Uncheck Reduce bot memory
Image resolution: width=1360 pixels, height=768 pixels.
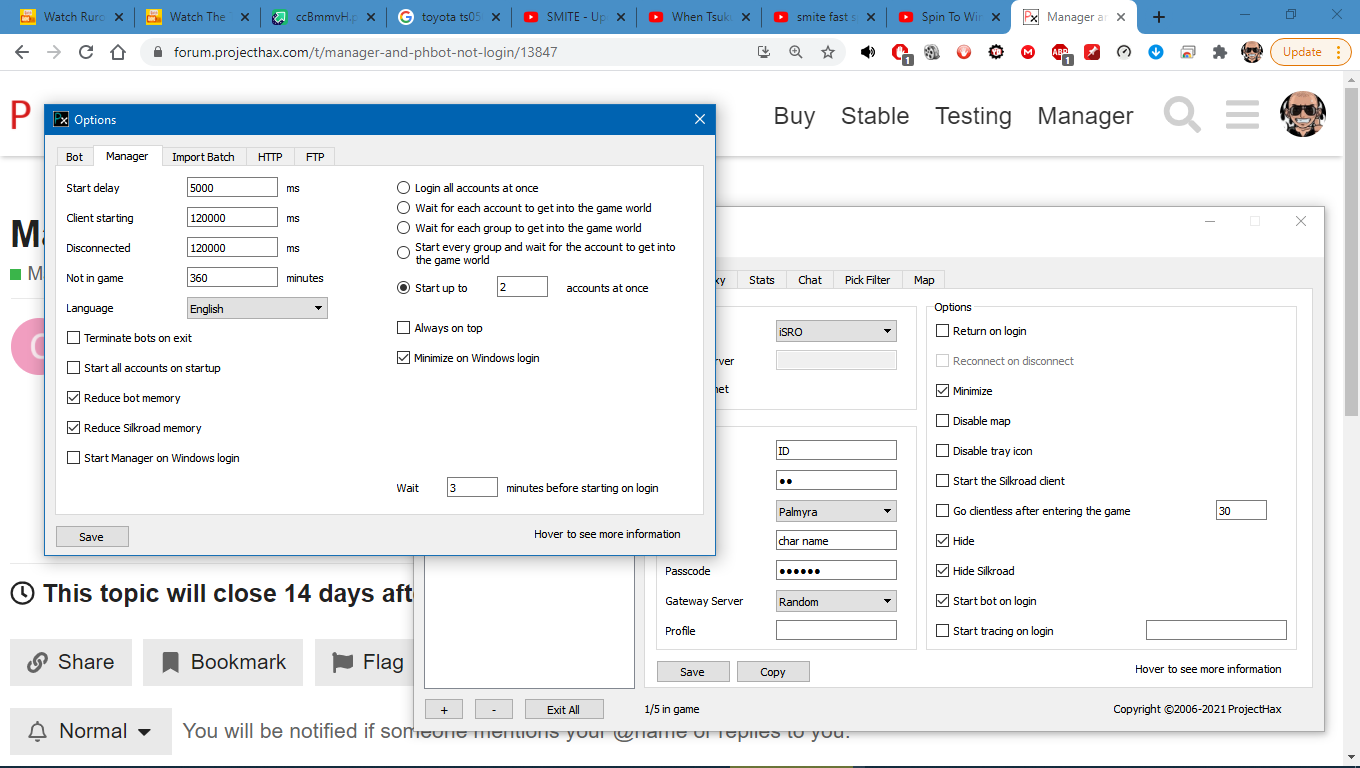point(73,398)
